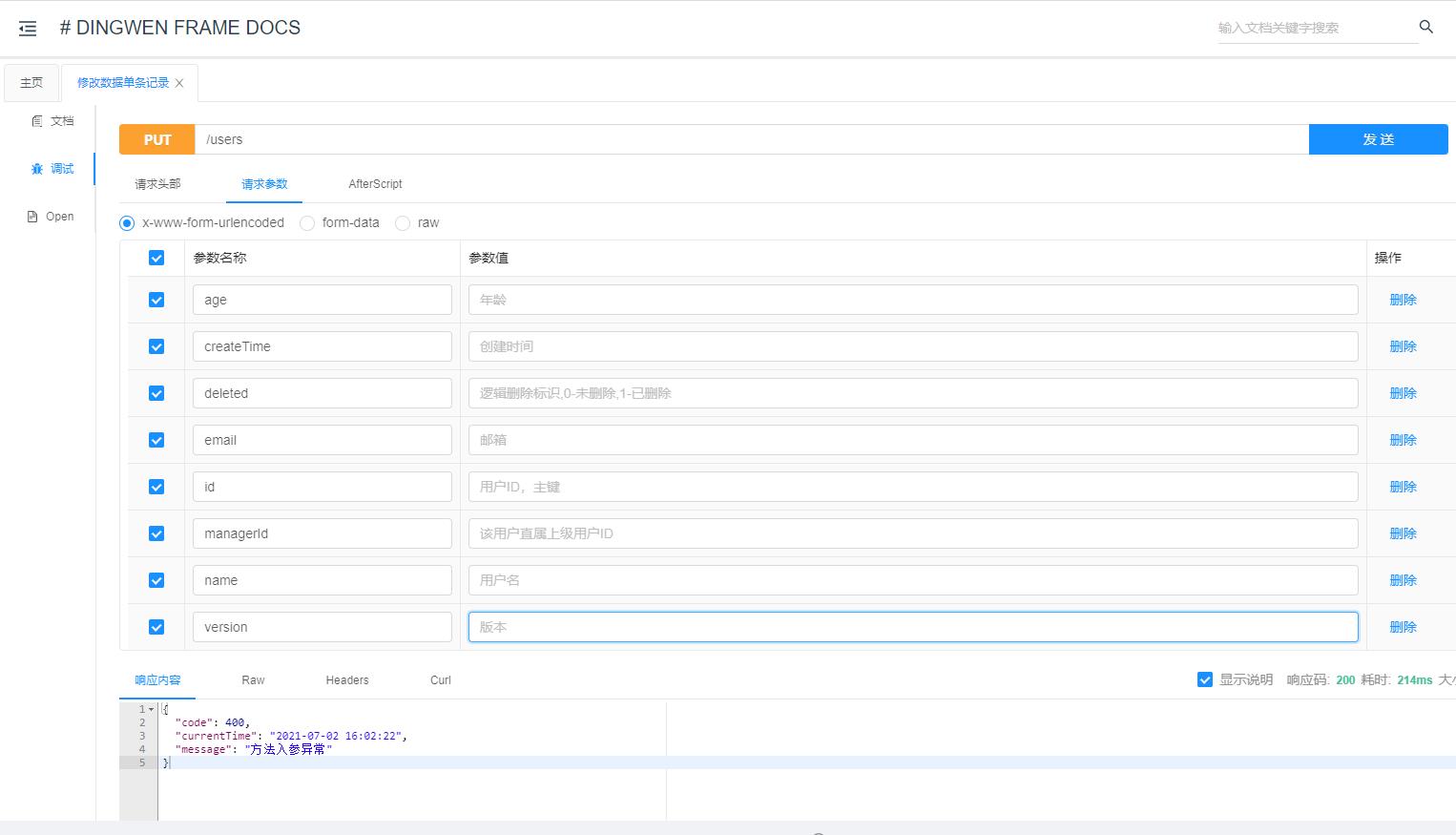Open the 文档 document icon
The width and height of the screenshot is (1456, 835).
pyautogui.click(x=37, y=121)
